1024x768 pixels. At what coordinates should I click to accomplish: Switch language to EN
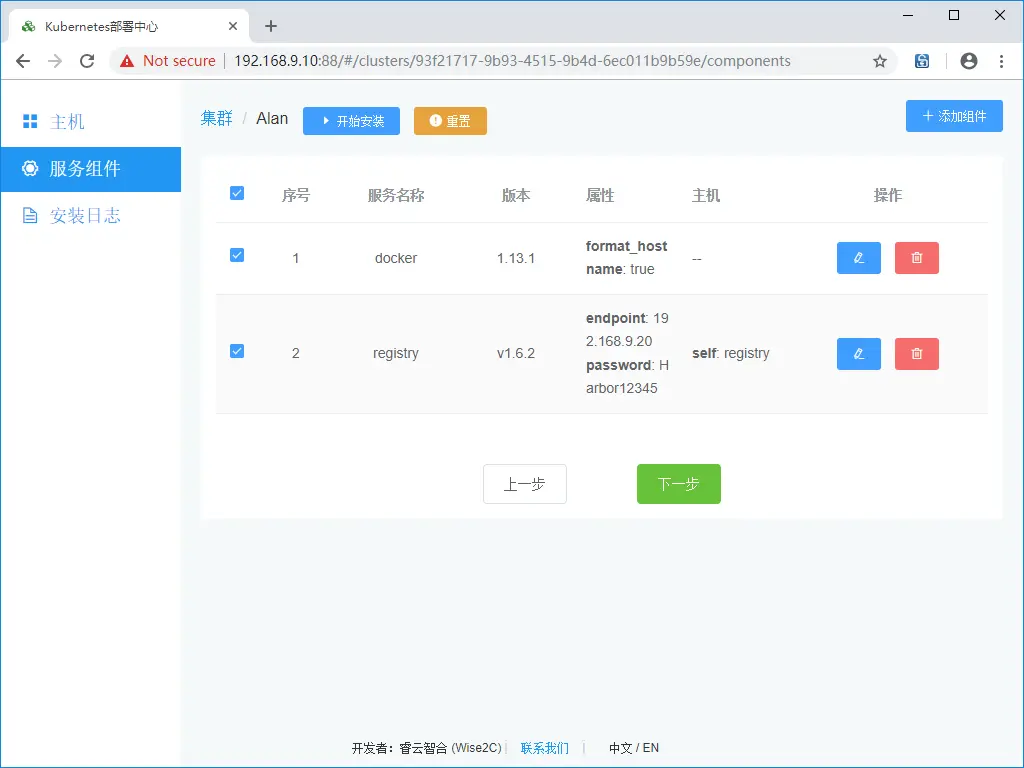point(650,748)
